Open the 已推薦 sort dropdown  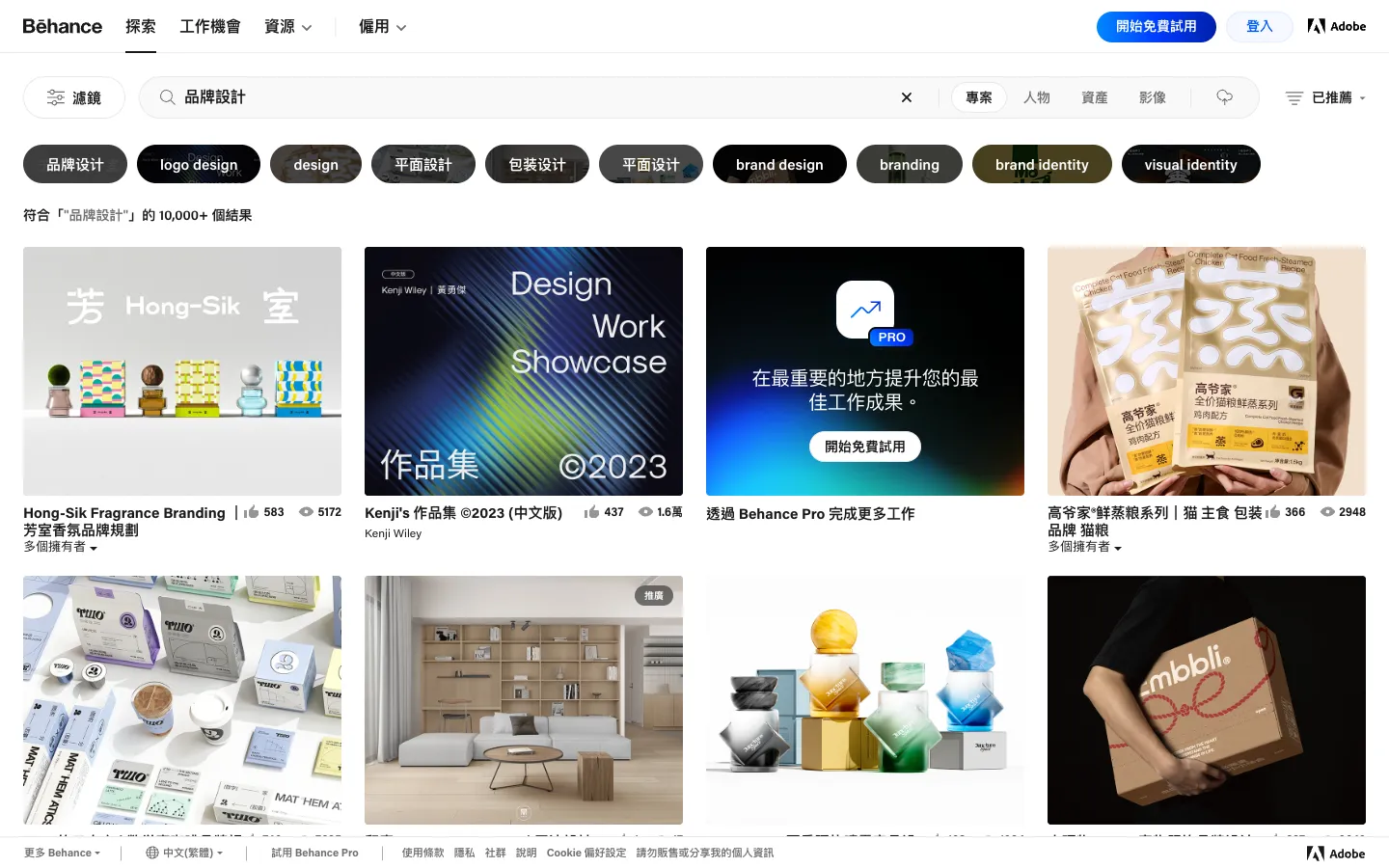[x=1325, y=97]
